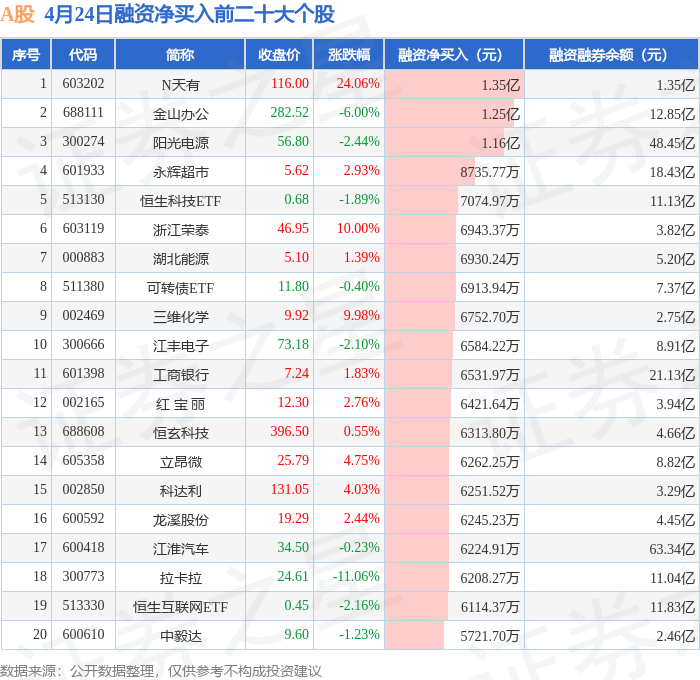This screenshot has width=700, height=680.
Task: Click the 简称 column header
Action: tap(180, 55)
